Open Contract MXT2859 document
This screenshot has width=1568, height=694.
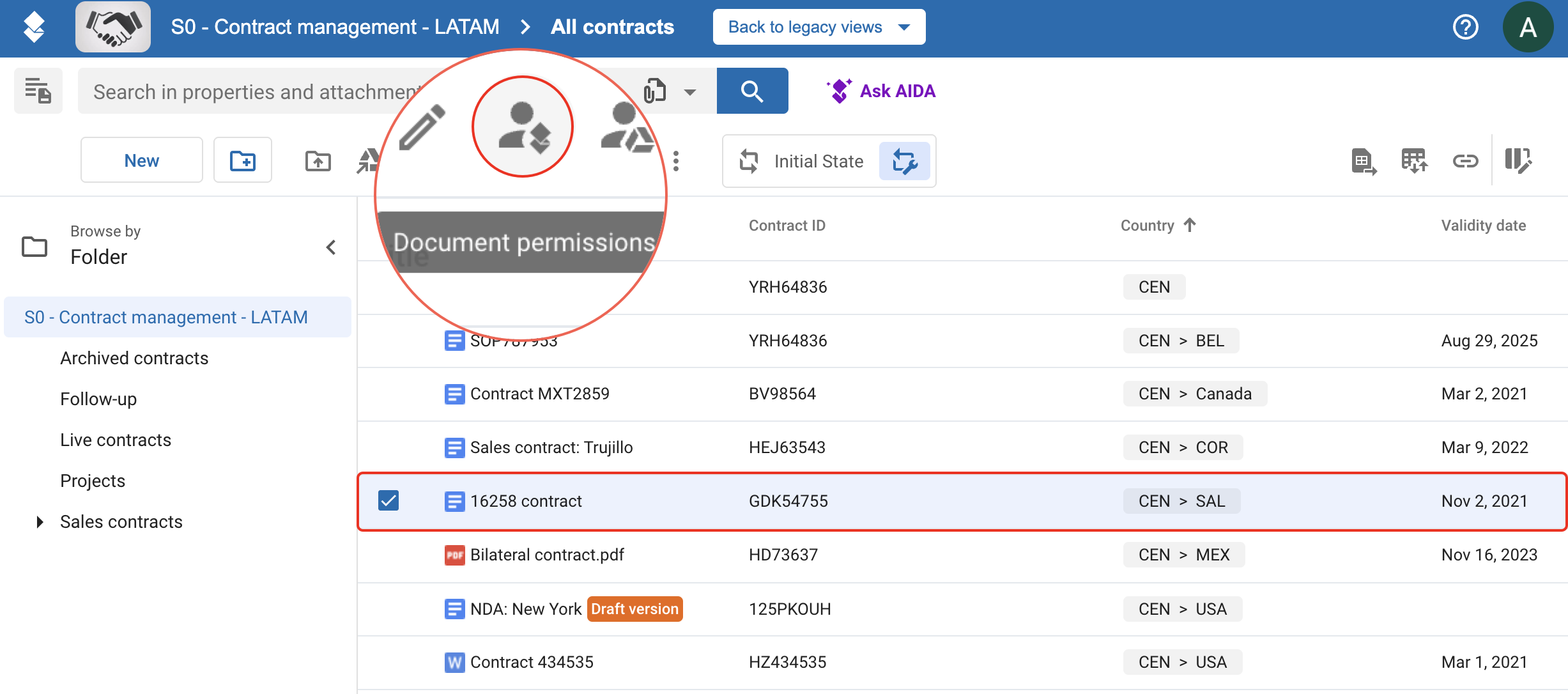(540, 394)
